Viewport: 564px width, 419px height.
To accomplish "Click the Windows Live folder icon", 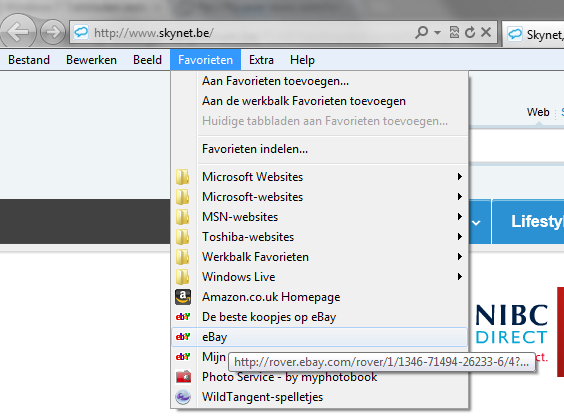I will (x=183, y=277).
